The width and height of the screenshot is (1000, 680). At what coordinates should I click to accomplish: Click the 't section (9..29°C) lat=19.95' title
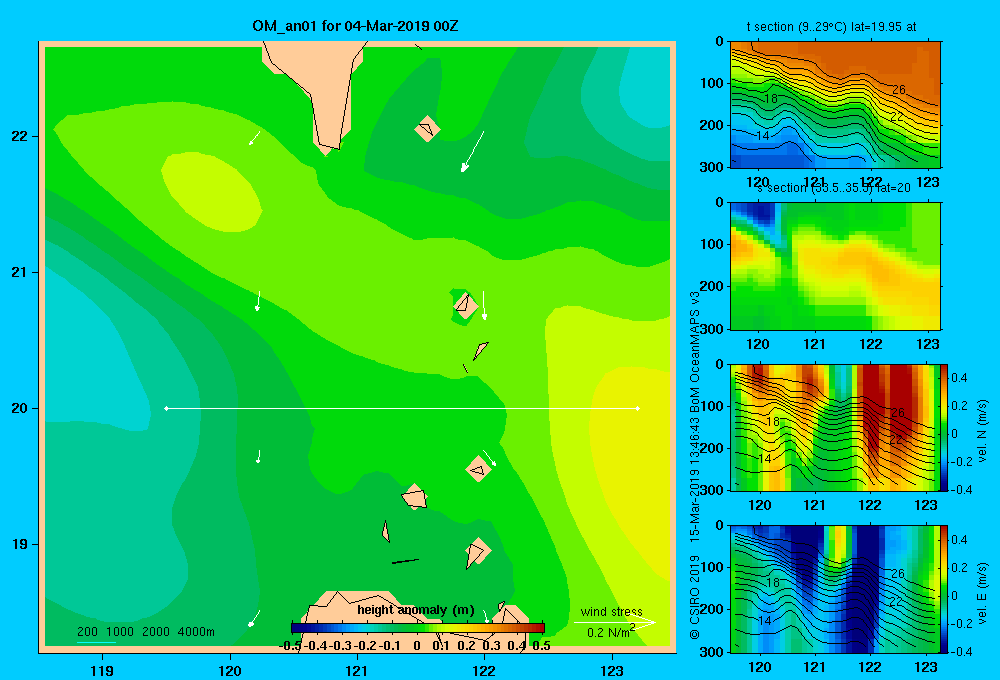831,27
